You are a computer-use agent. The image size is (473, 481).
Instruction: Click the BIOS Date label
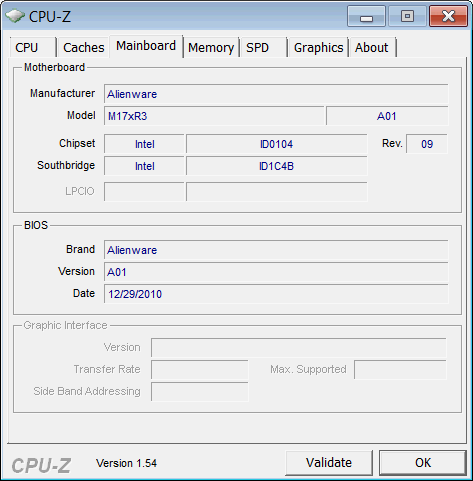point(84,293)
